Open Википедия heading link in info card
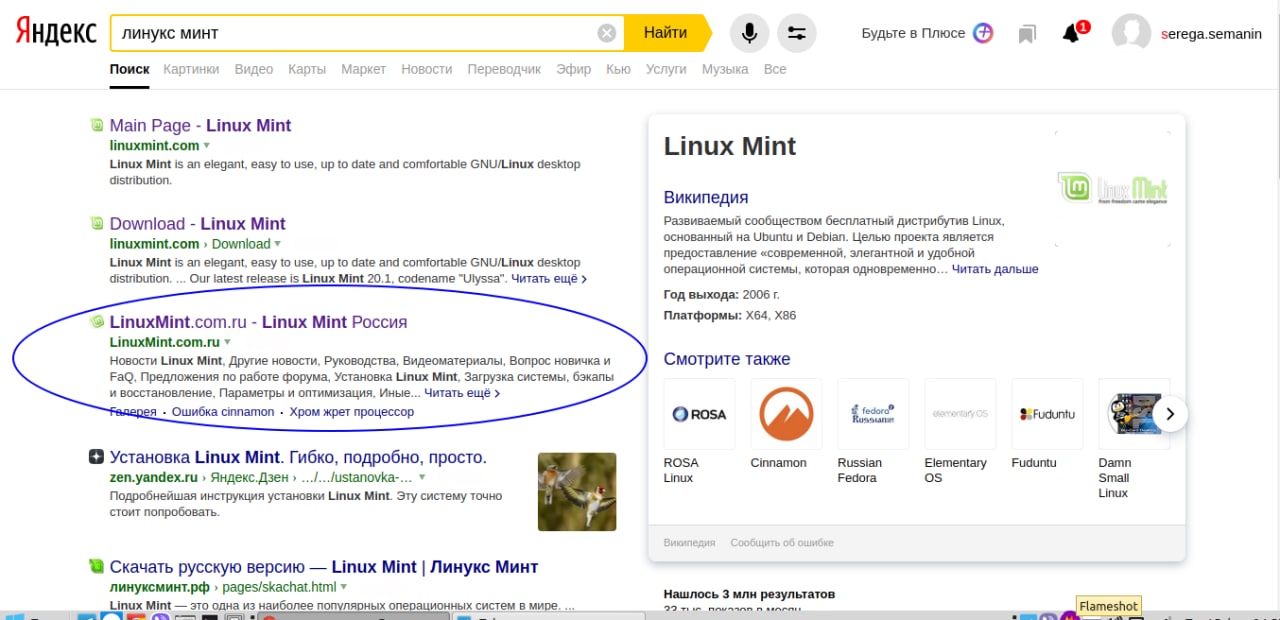The height and width of the screenshot is (620, 1280). 706,197
